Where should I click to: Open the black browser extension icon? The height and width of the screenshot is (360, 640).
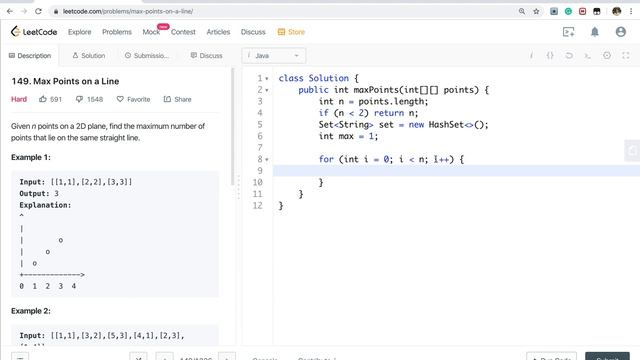click(x=597, y=11)
